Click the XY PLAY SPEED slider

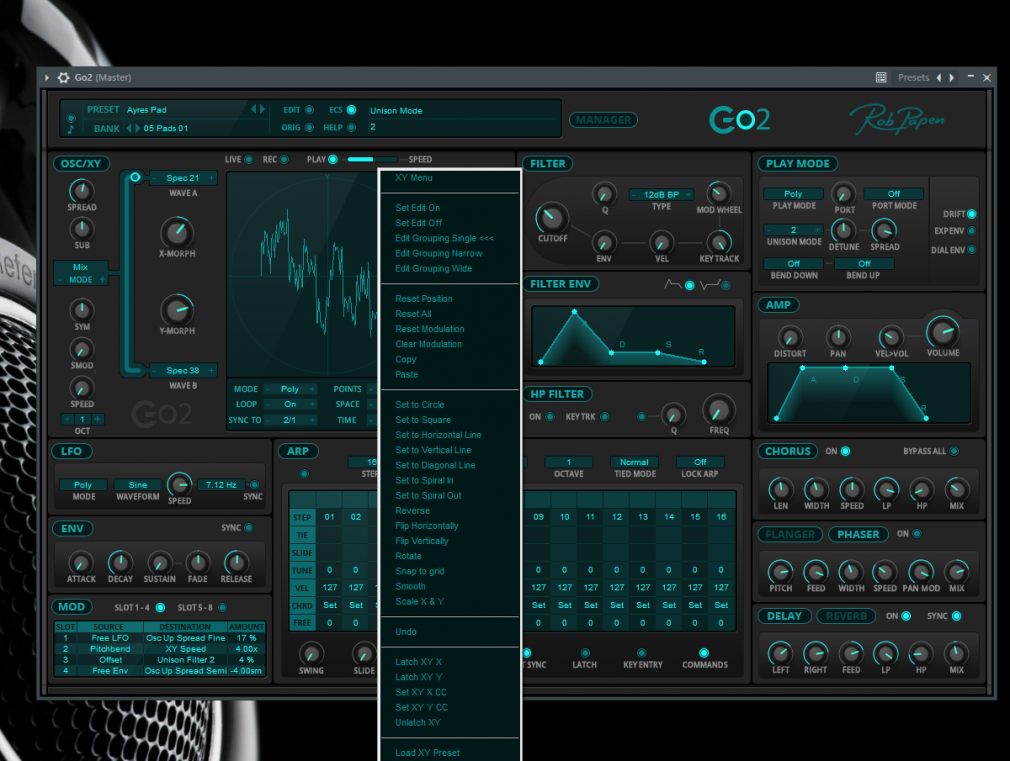[373, 159]
